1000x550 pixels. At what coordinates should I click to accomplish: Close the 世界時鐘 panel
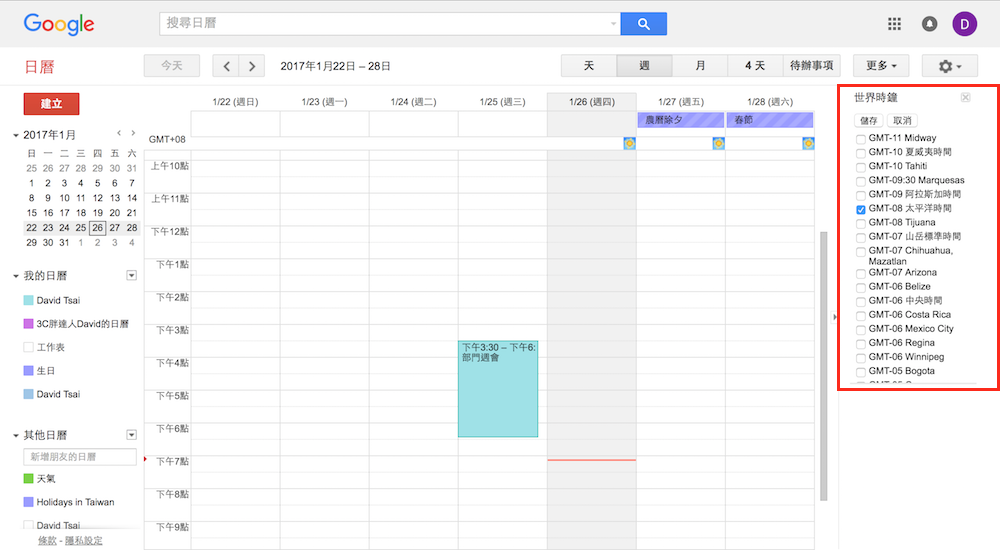pos(965,97)
